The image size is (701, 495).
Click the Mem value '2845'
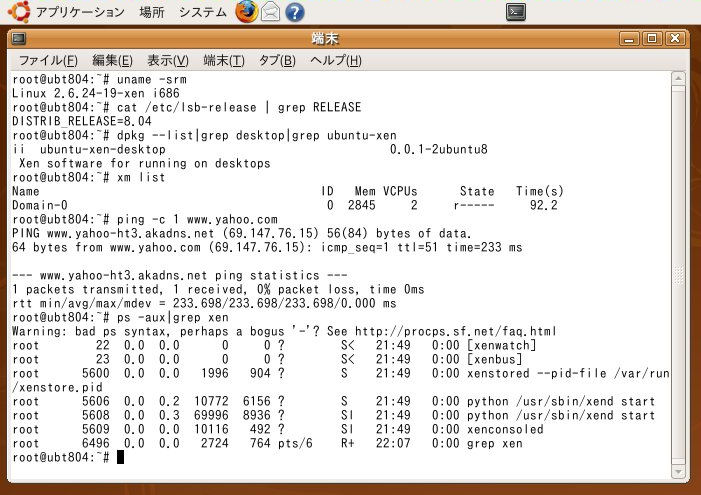tap(362, 205)
